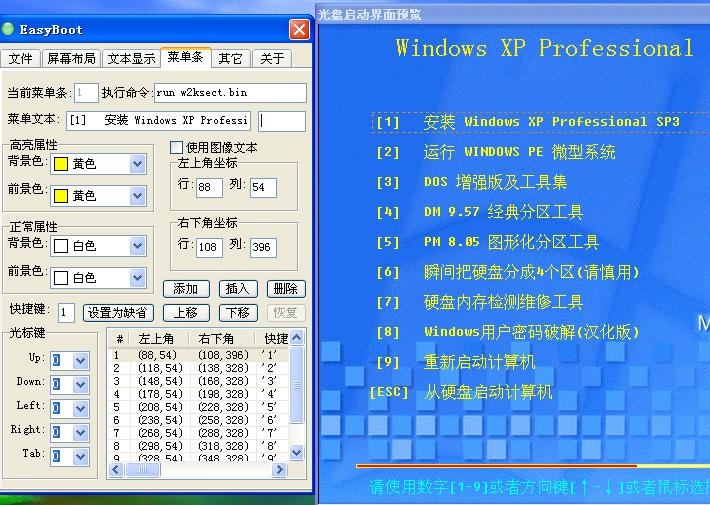The height and width of the screenshot is (505, 710).
Task: Click the 左上角坐标 列 field showing 54
Action: click(263, 188)
